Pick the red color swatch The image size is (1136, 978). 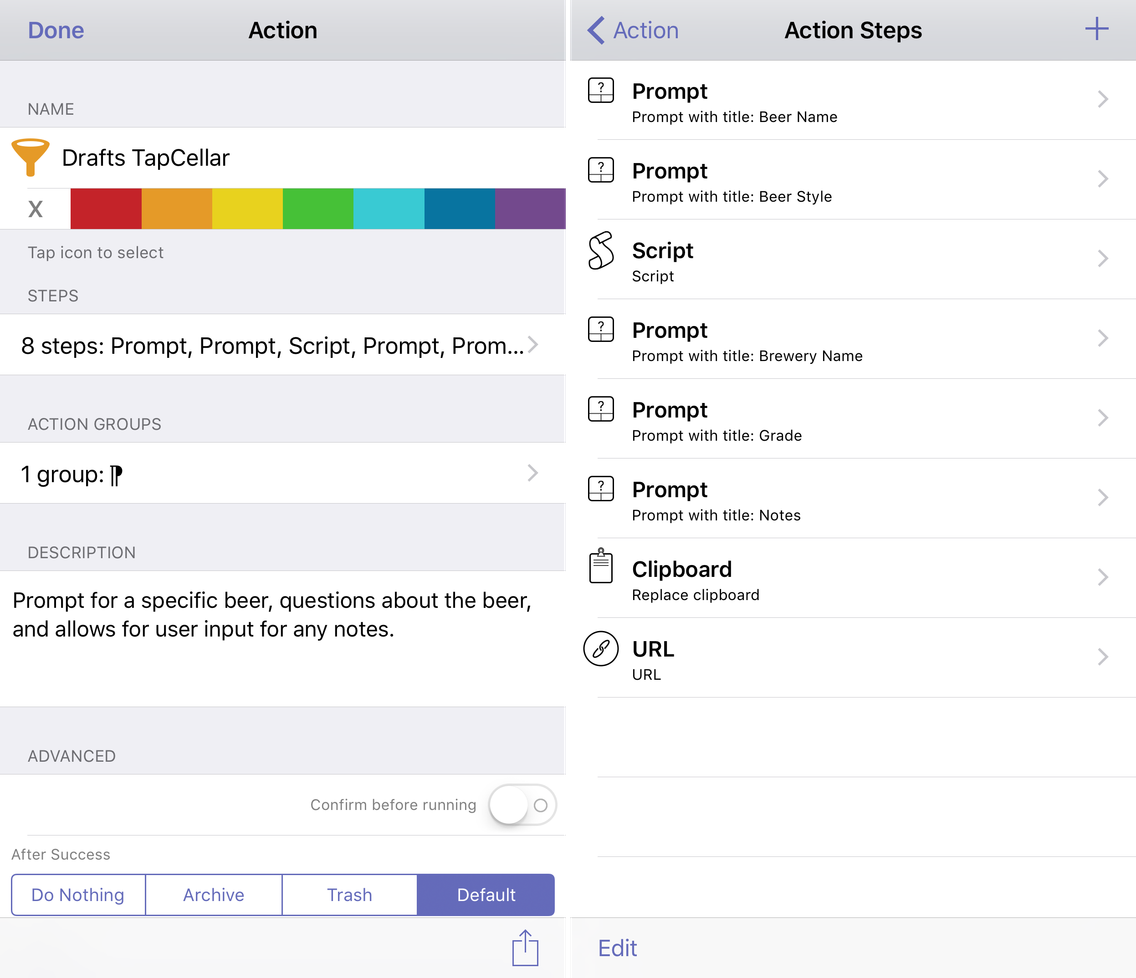click(x=106, y=209)
